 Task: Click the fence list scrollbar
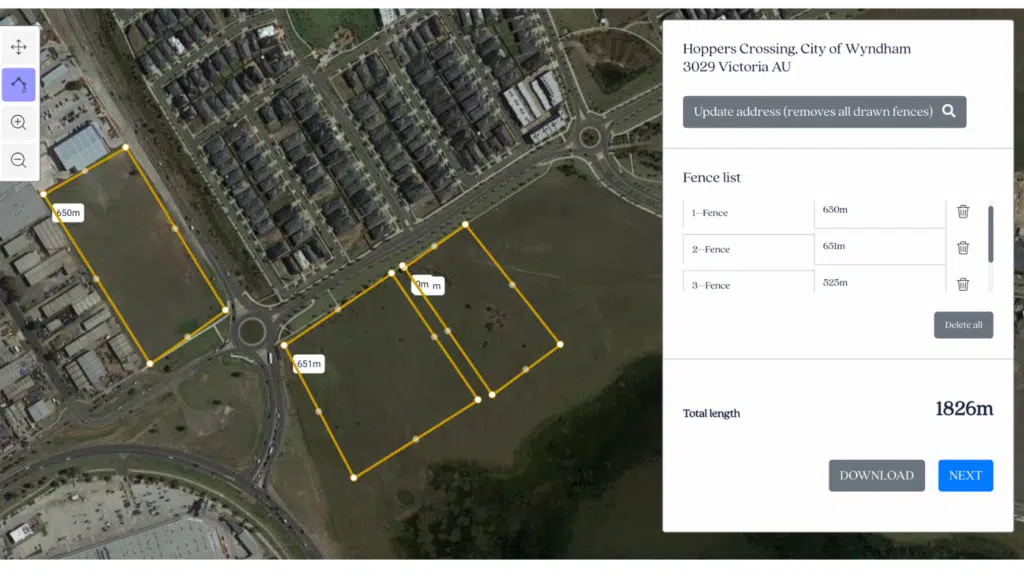(x=990, y=235)
